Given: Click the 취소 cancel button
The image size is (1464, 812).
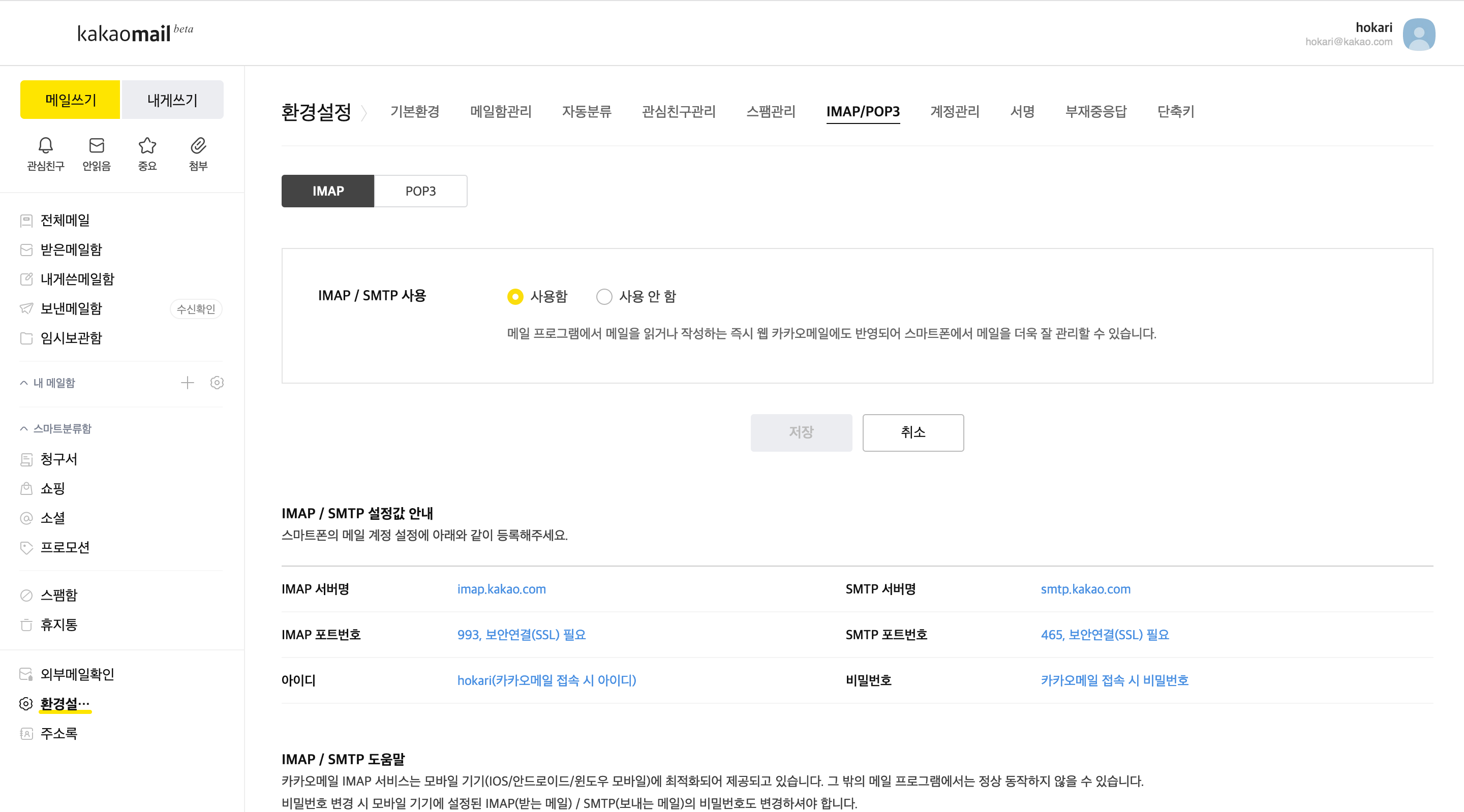Looking at the screenshot, I should coord(913,432).
